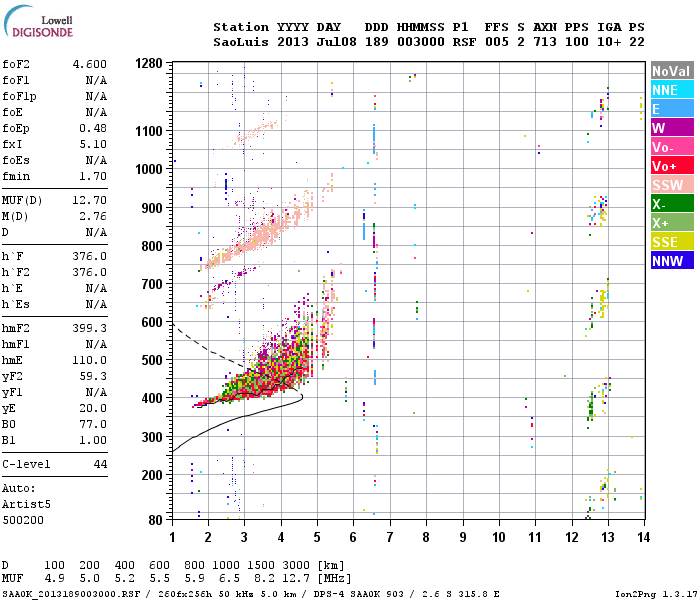Click the 1100 km y-axis label
The image size is (700, 600).
tap(149, 131)
